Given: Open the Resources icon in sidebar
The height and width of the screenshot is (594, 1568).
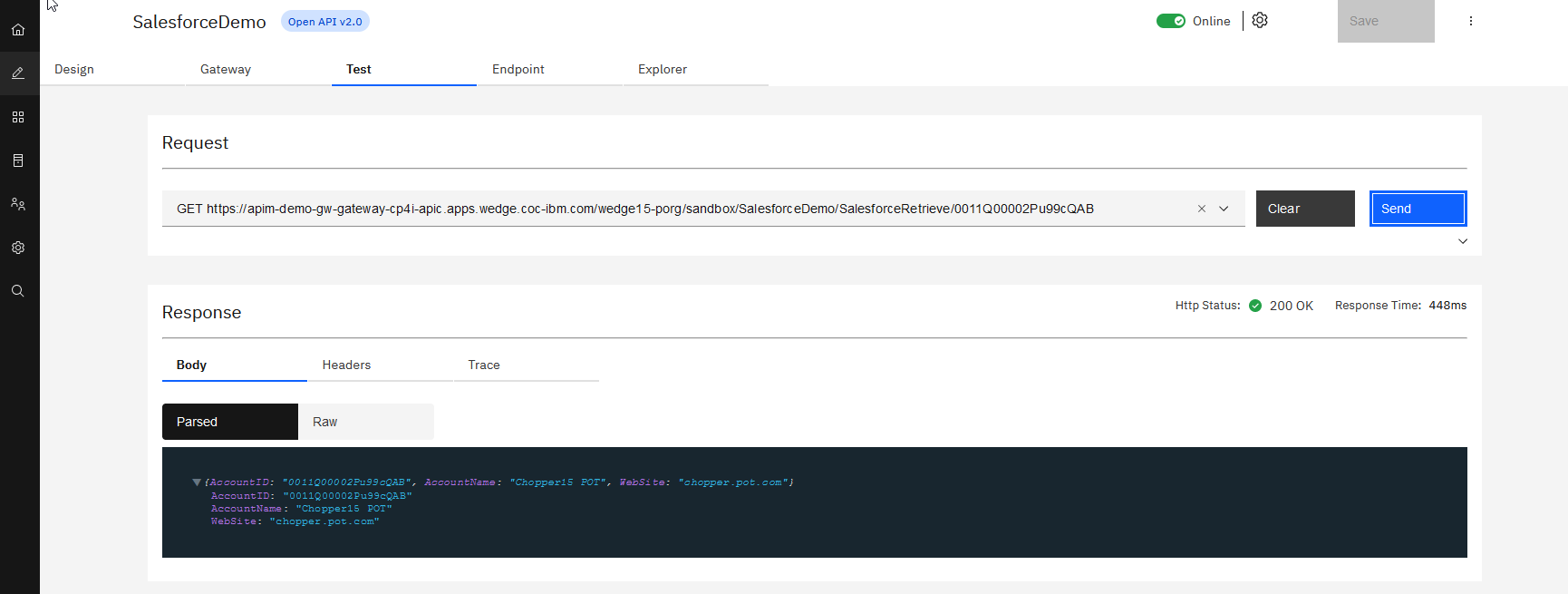Looking at the screenshot, I should (18, 161).
